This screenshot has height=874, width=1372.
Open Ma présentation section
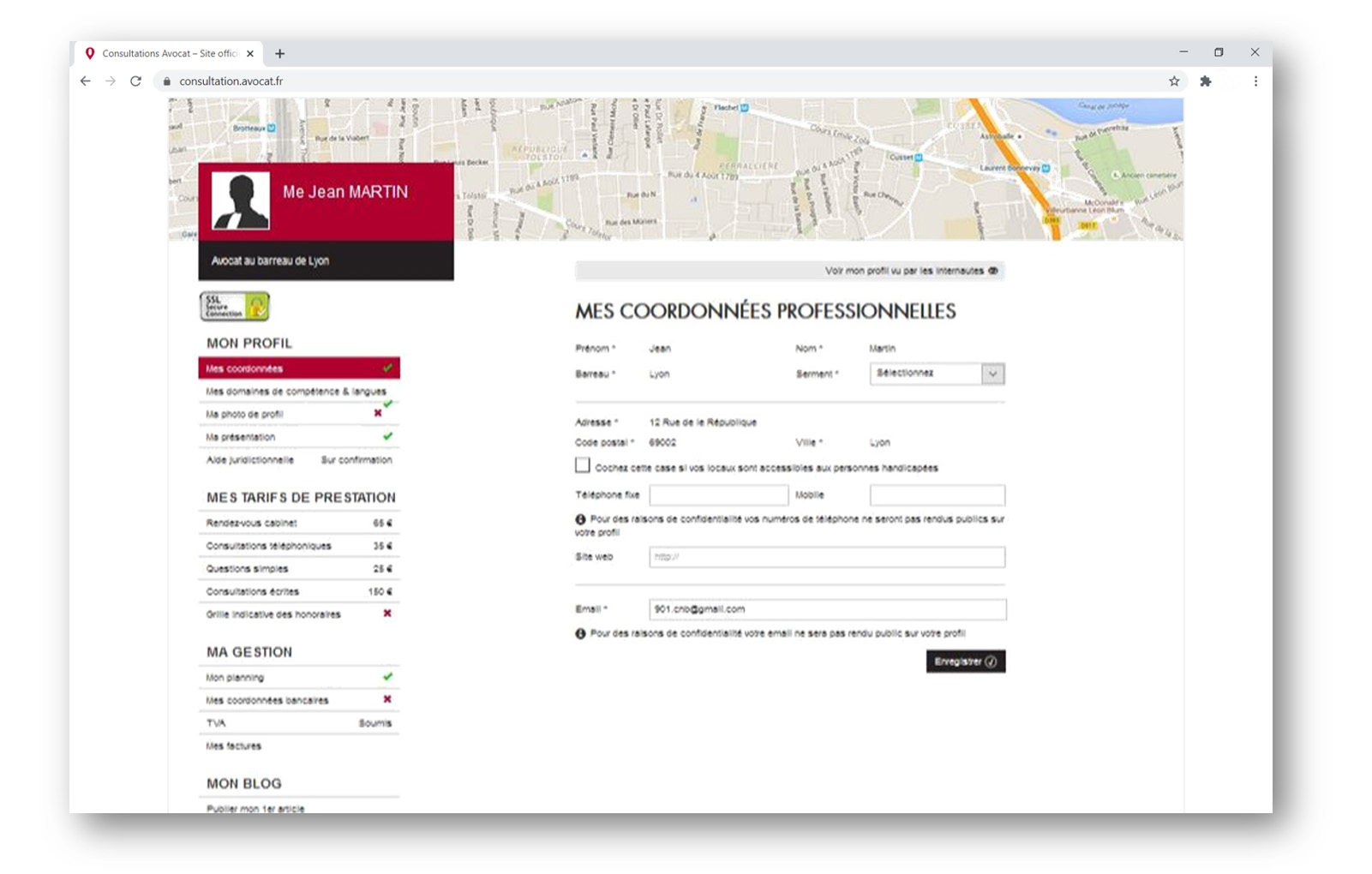[299, 437]
